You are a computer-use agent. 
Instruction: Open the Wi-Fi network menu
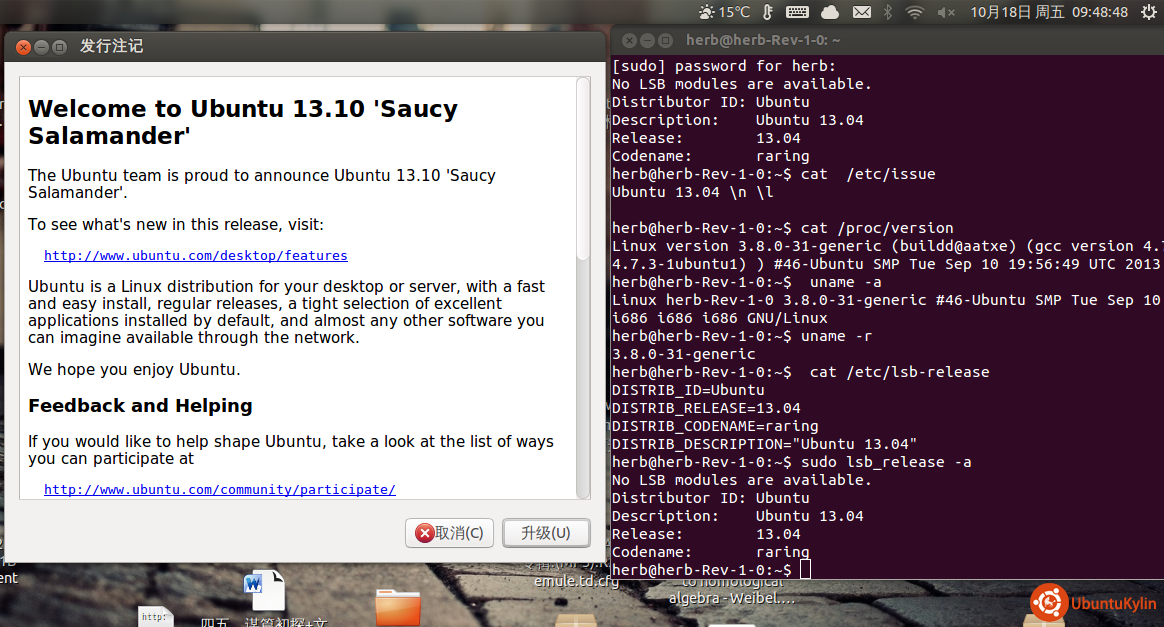pos(914,12)
